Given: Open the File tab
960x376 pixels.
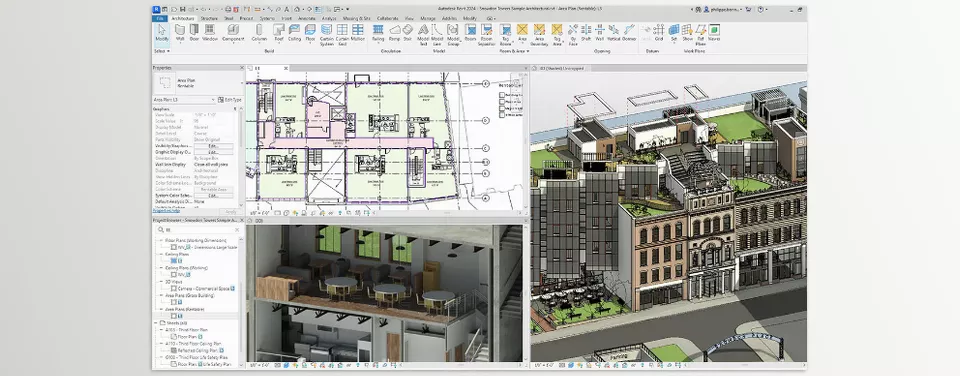Looking at the screenshot, I should pyautogui.click(x=159, y=18).
